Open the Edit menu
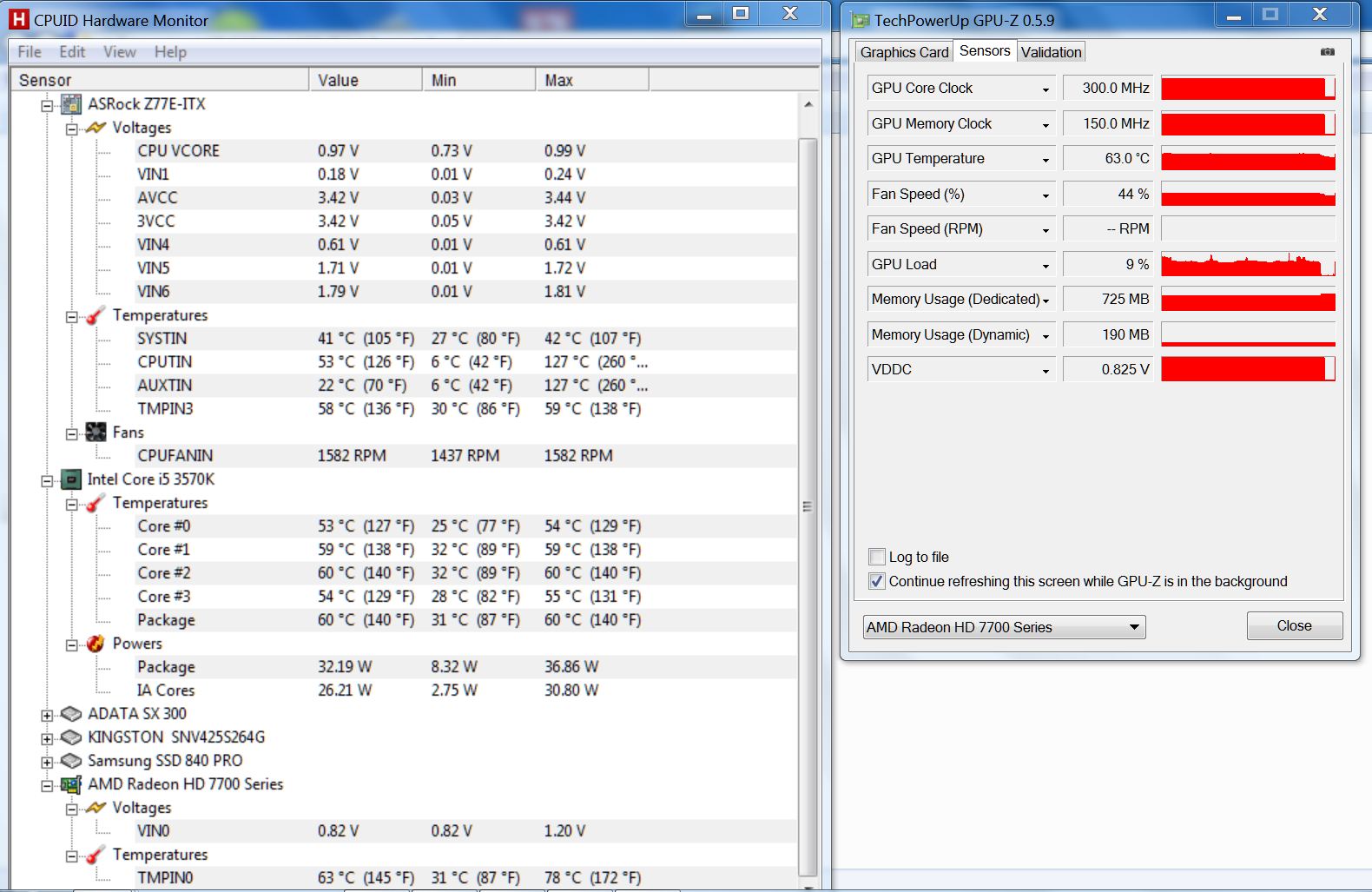The height and width of the screenshot is (892, 1372). pyautogui.click(x=72, y=52)
